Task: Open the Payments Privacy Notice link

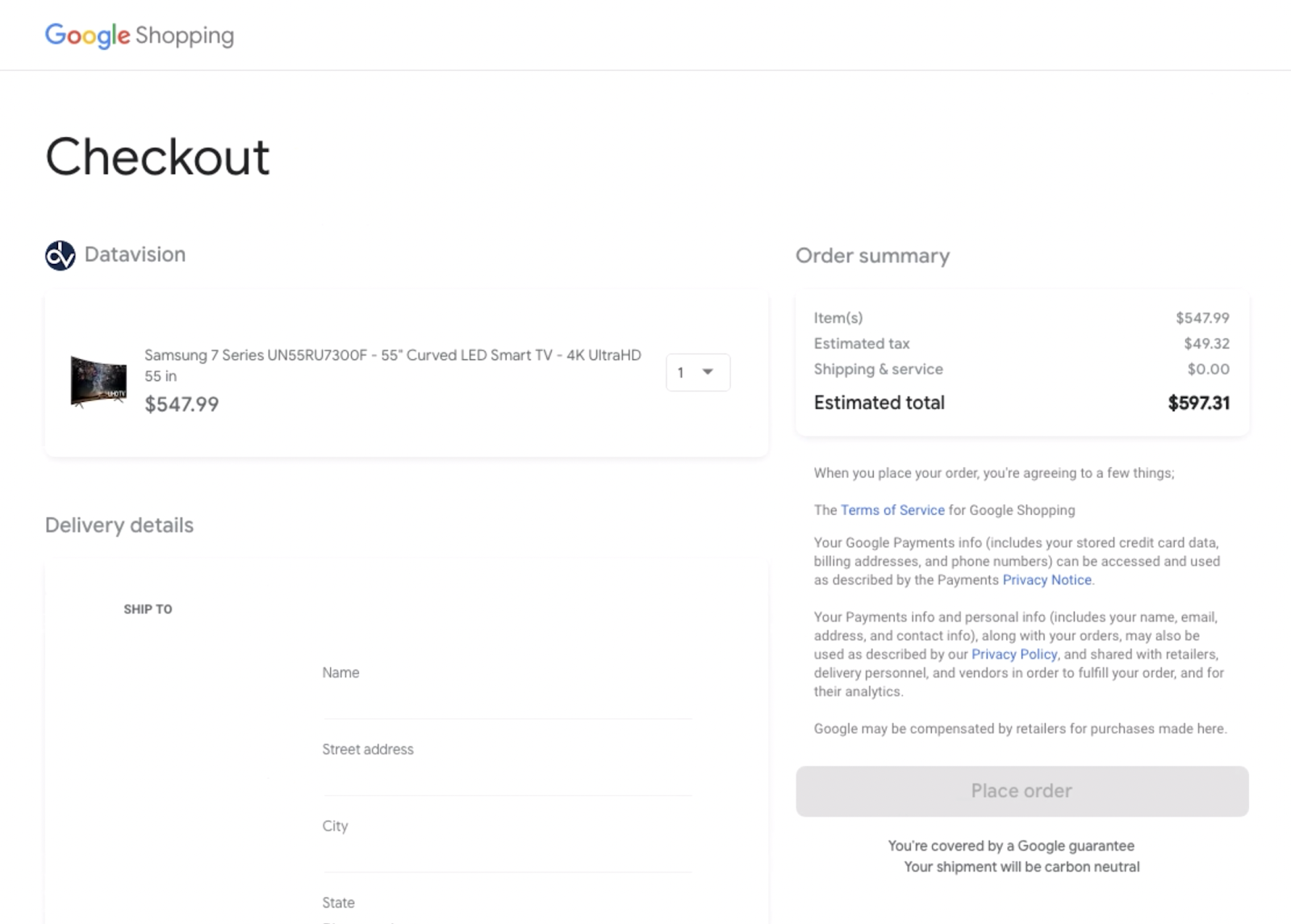Action: point(1047,579)
